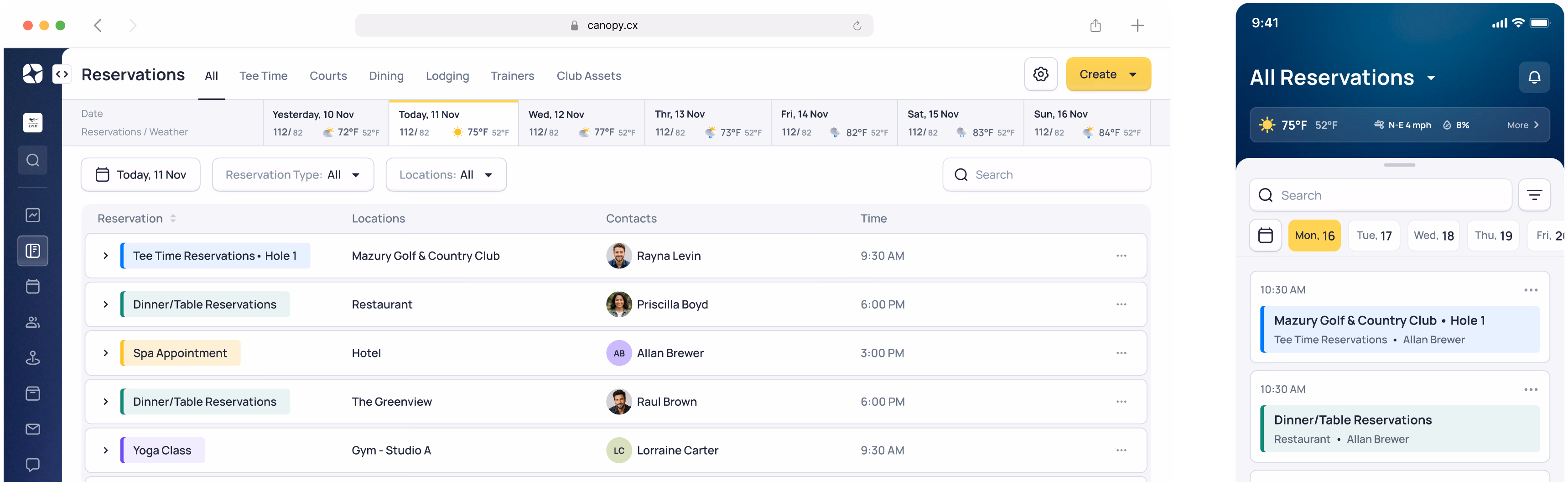
Task: Select Mon, 16 in mobile date strip
Action: (x=1314, y=235)
